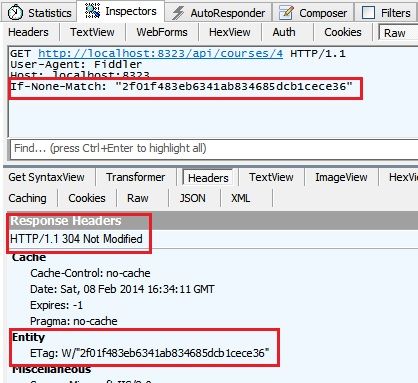Screen dimensions: 418x383
Task: Click the Entity group heading
Action: coord(28,337)
